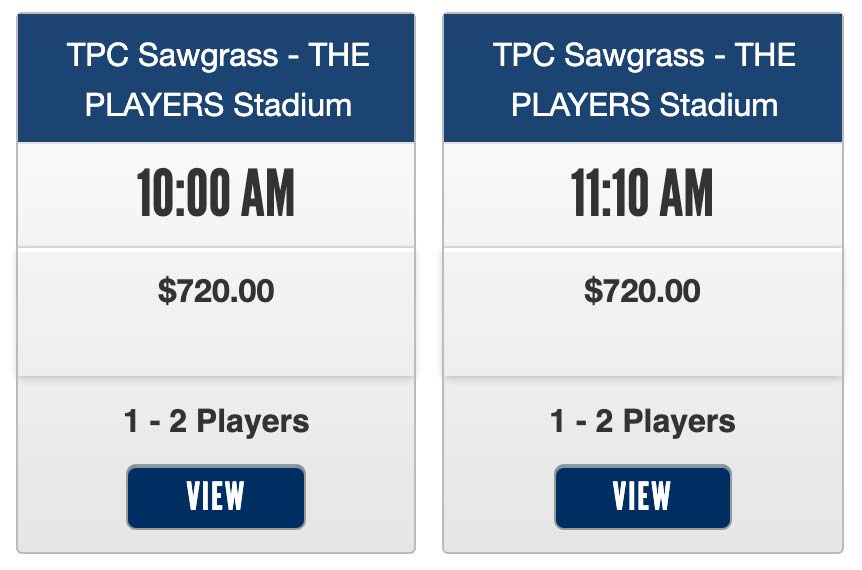Click "TPC Sawgrass - THE" line on the 10:00 AM card
This screenshot has width=862, height=570.
[x=218, y=55]
